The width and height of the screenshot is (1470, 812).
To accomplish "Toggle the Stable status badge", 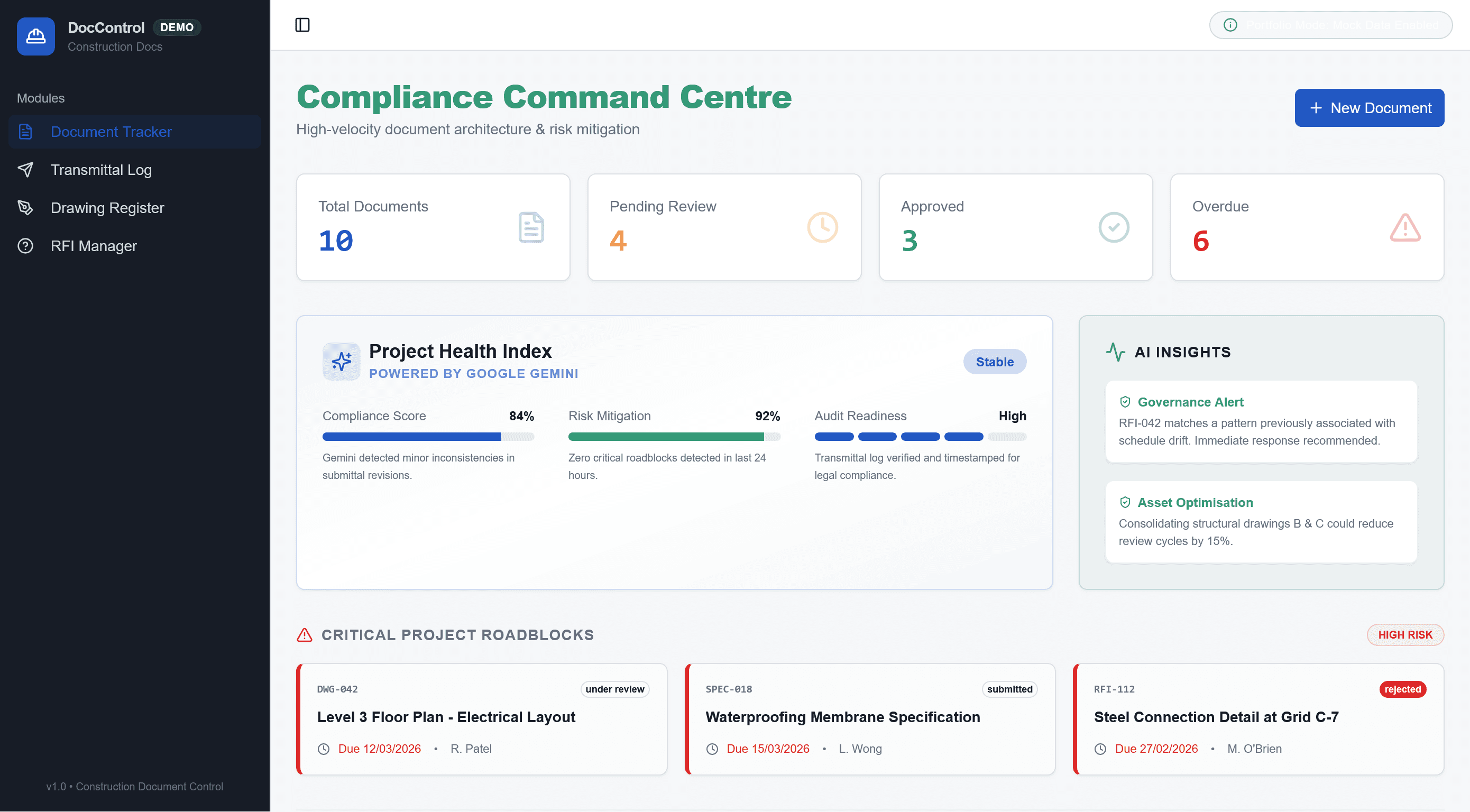I will [x=994, y=361].
